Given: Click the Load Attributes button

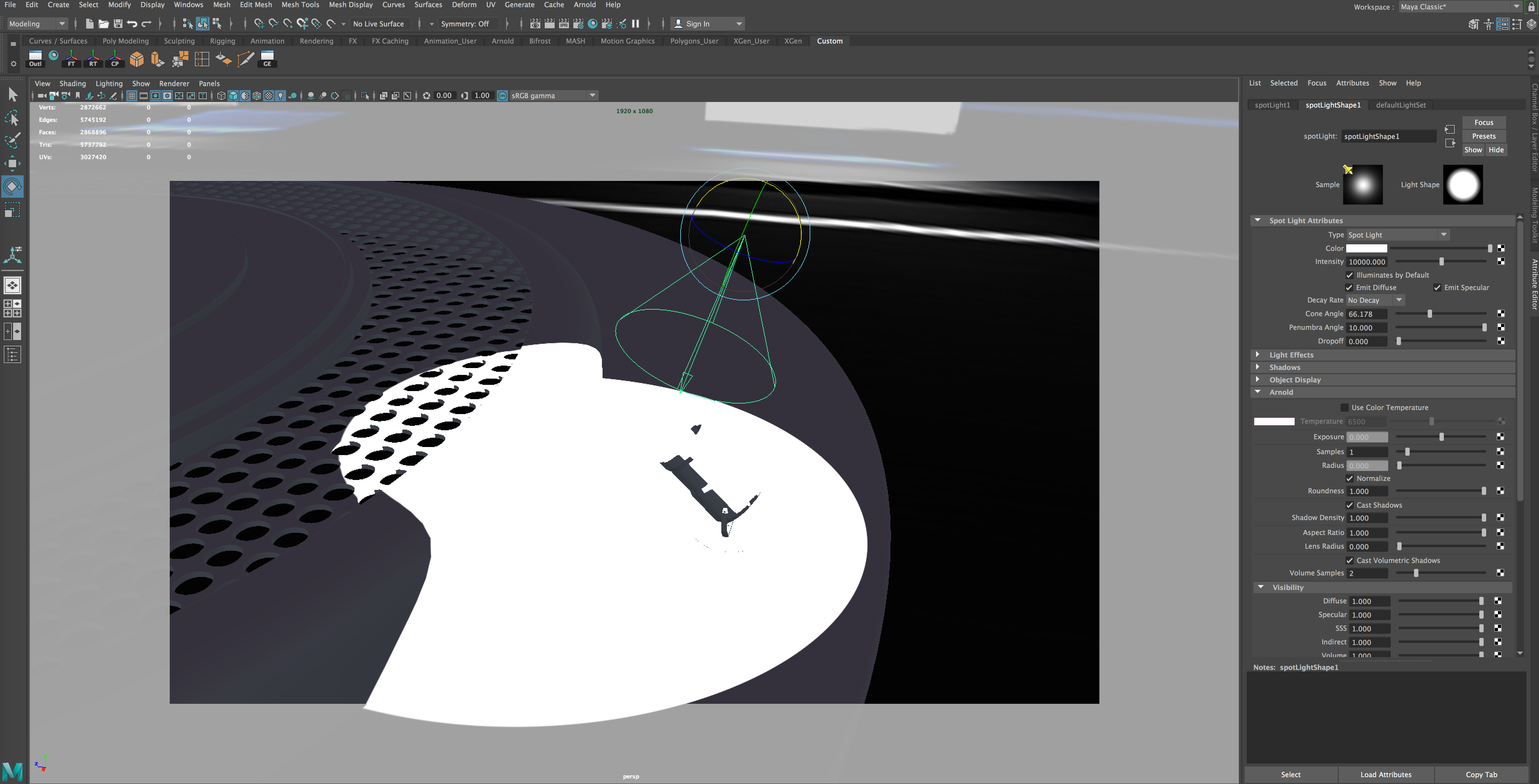Looking at the screenshot, I should click(1385, 774).
